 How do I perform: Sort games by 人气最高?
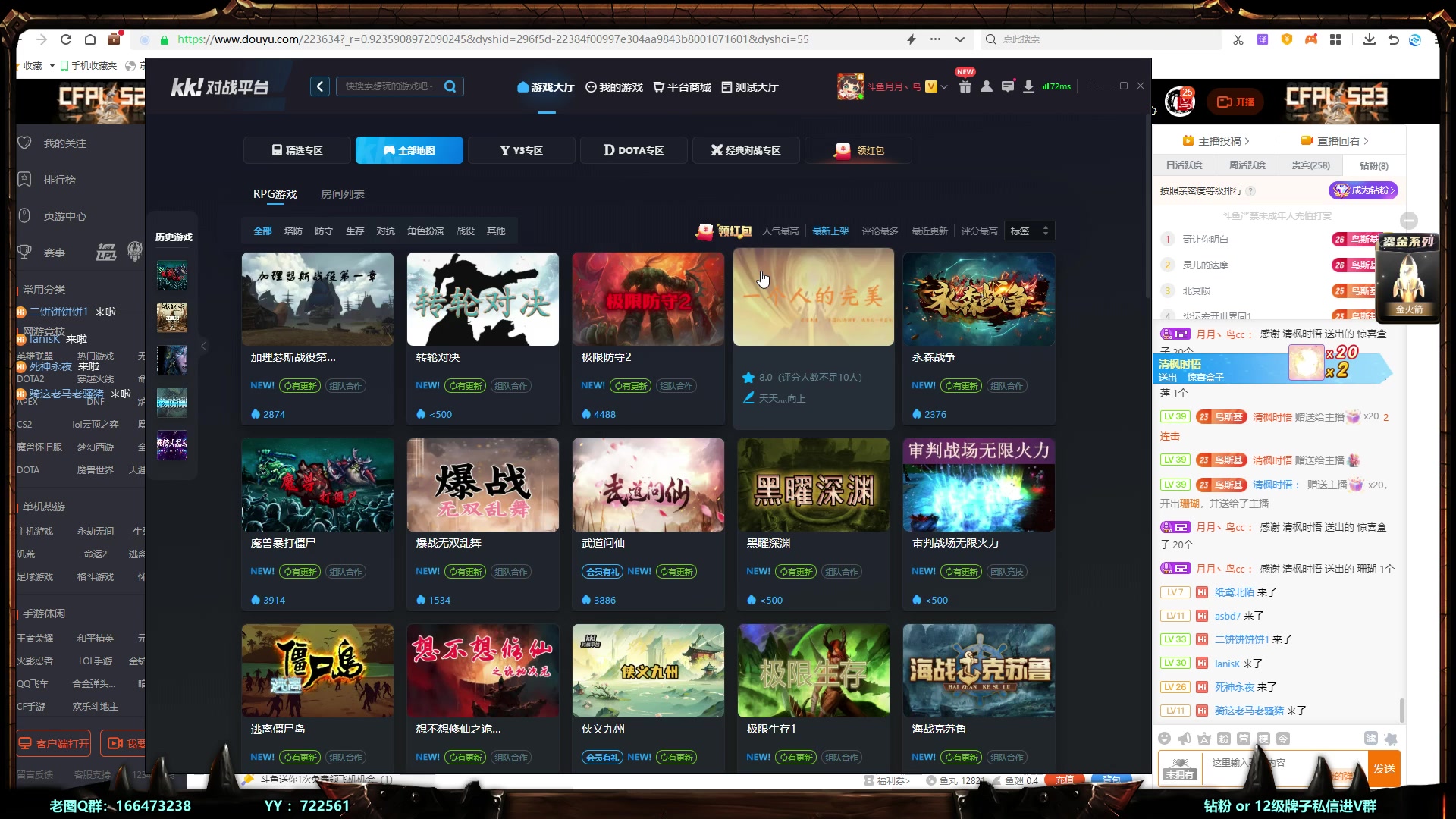[780, 231]
